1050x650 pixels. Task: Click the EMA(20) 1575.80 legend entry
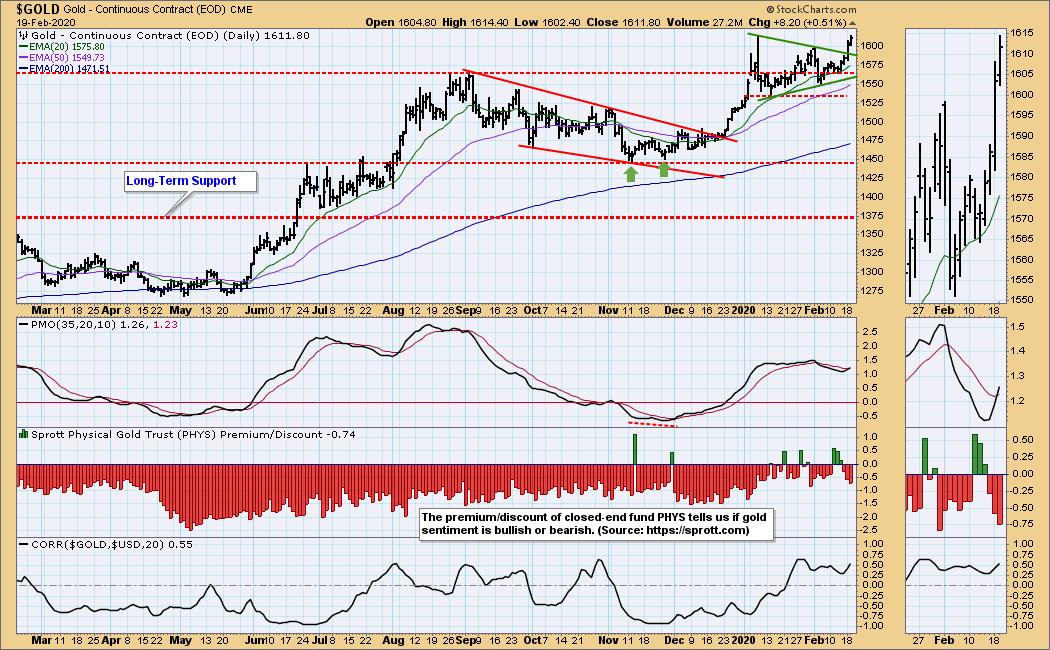point(67,47)
